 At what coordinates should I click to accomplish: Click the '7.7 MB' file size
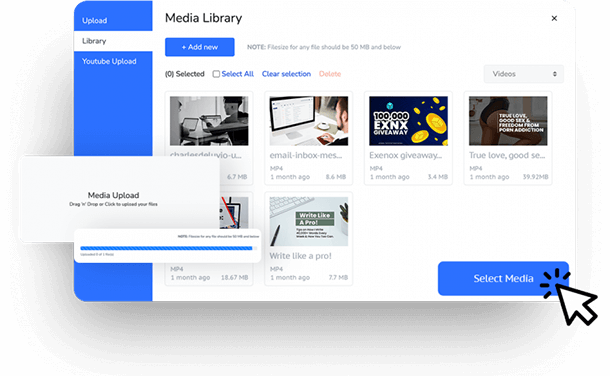point(338,278)
